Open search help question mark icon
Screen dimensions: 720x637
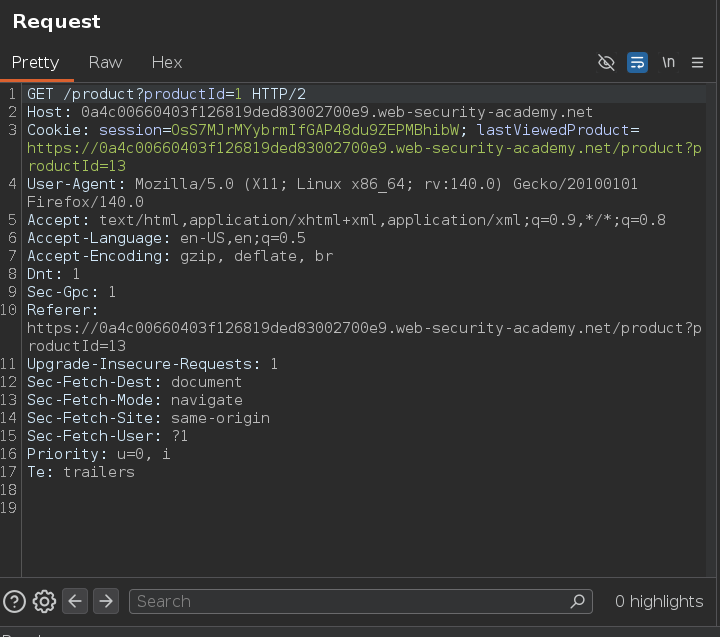[14, 601]
